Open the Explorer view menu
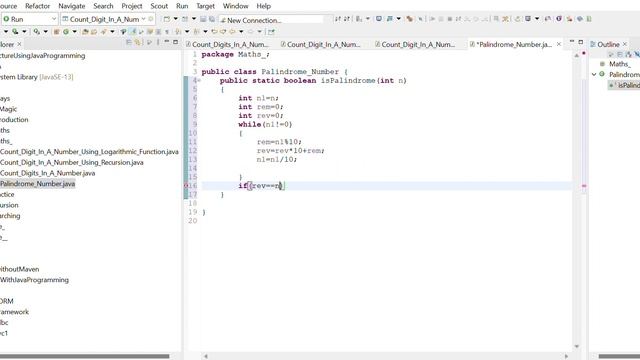This screenshot has height=360, width=640. tap(158, 42)
